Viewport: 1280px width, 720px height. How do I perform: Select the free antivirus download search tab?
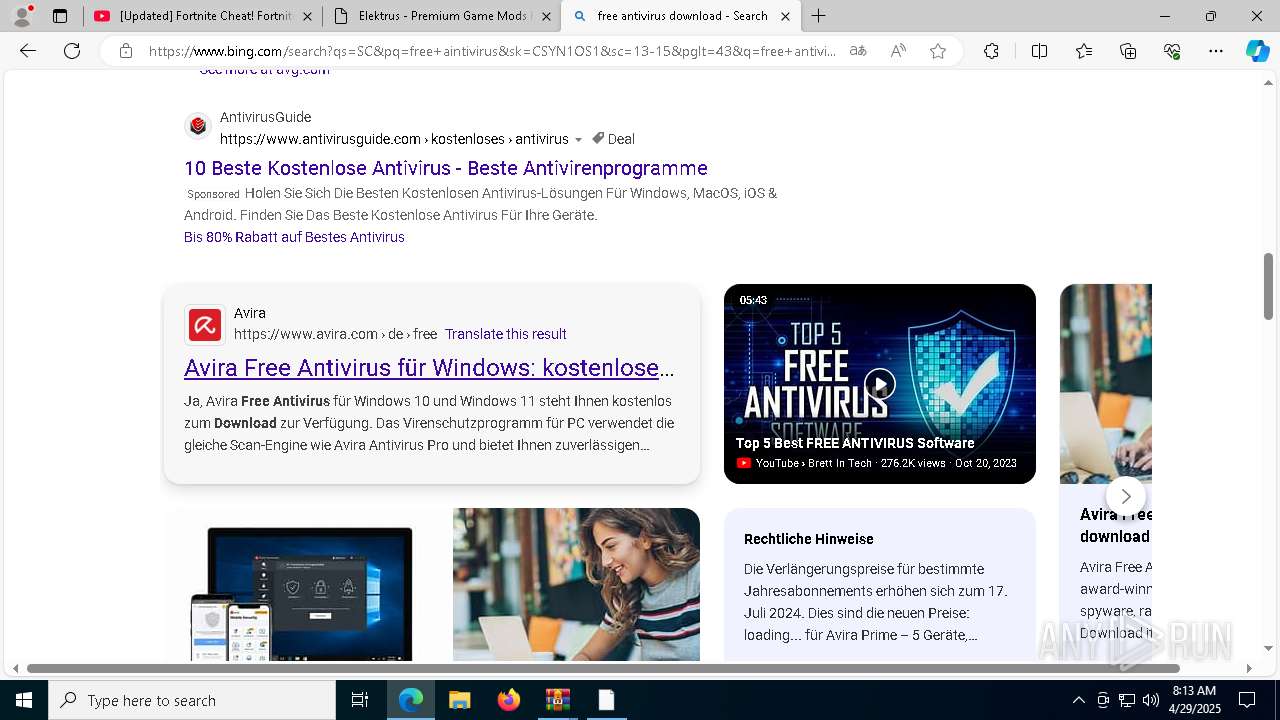coord(681,16)
